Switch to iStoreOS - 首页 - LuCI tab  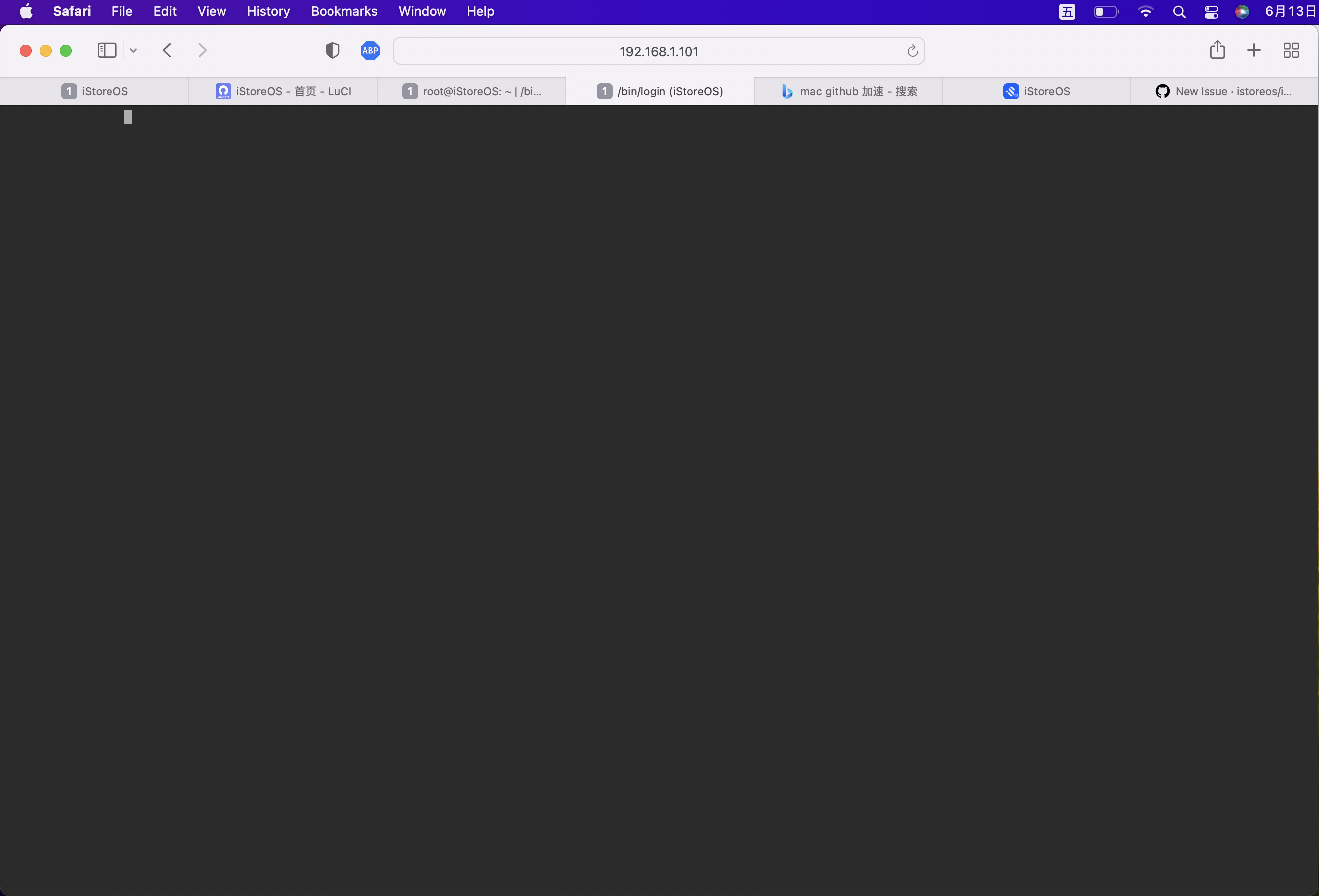283,91
